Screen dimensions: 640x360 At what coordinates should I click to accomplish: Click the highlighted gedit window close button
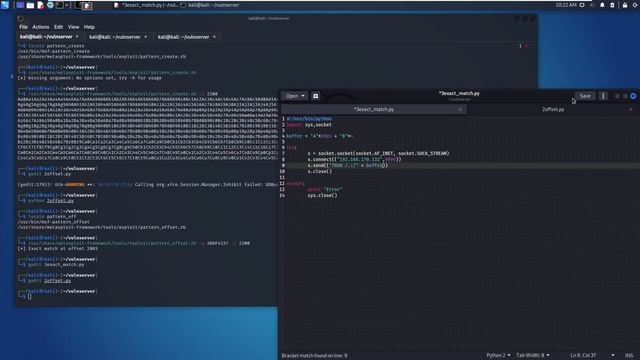click(x=633, y=96)
